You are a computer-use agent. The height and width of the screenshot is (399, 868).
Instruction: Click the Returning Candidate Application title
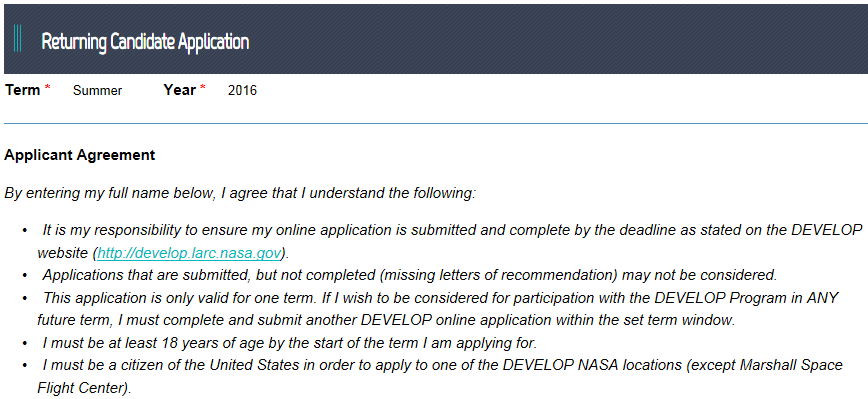click(x=145, y=42)
